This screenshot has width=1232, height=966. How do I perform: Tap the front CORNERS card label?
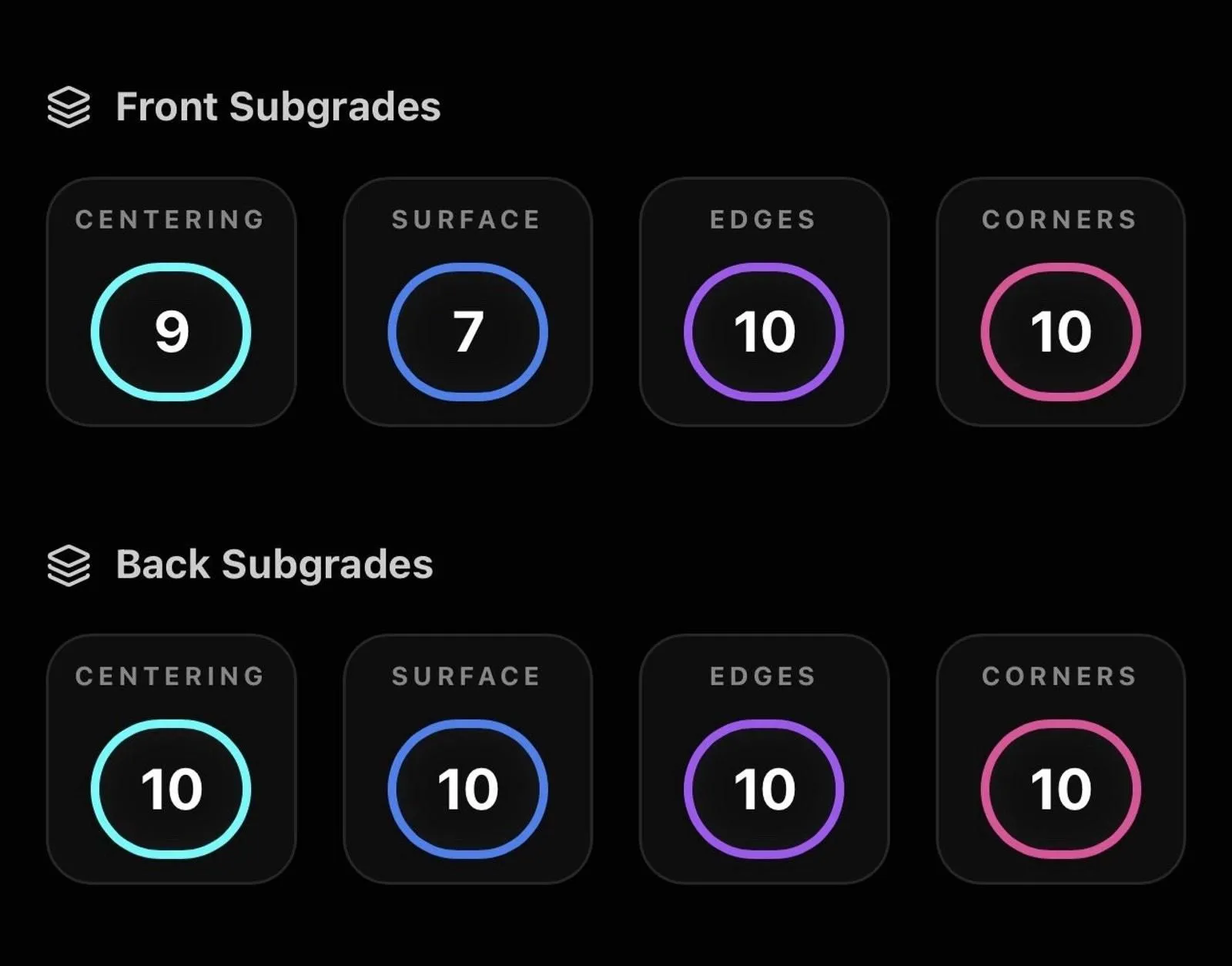tap(1060, 220)
